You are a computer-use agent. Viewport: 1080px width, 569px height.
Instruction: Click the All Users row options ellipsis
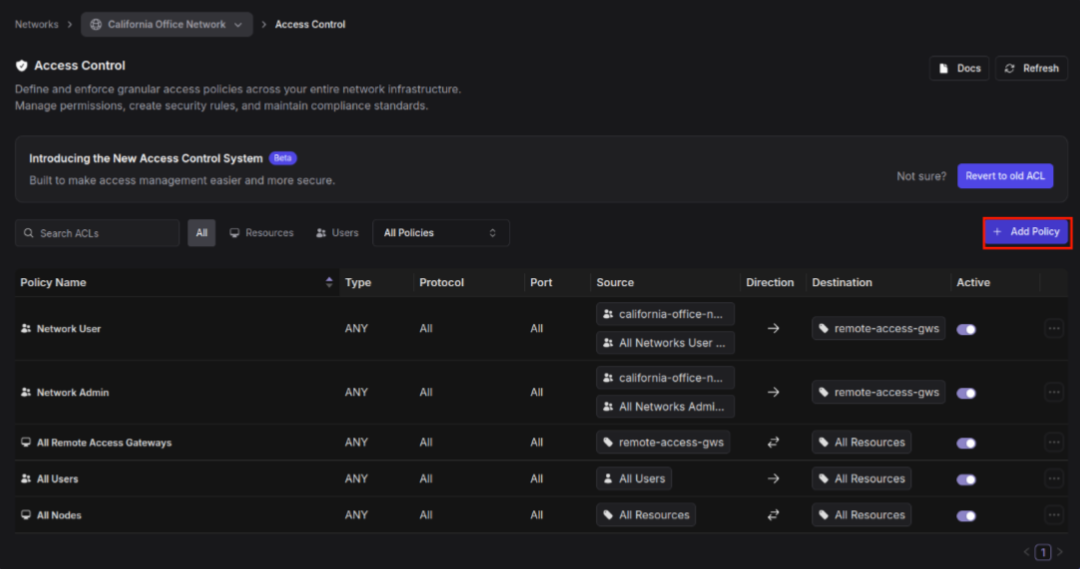pos(1054,479)
